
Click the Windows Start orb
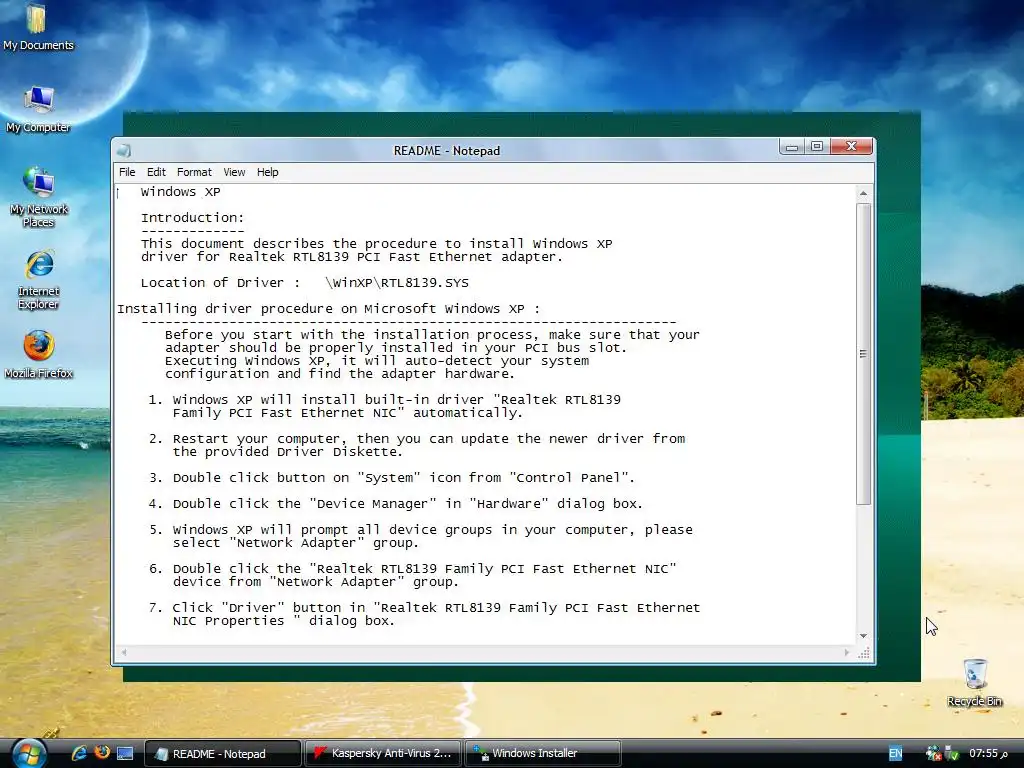click(29, 753)
